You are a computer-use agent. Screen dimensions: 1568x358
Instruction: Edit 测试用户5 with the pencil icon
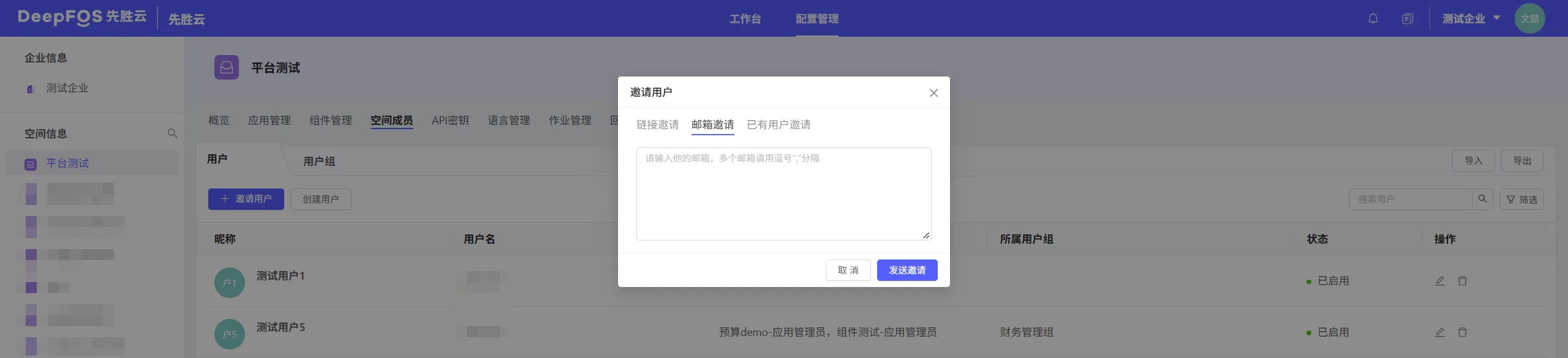click(1440, 332)
